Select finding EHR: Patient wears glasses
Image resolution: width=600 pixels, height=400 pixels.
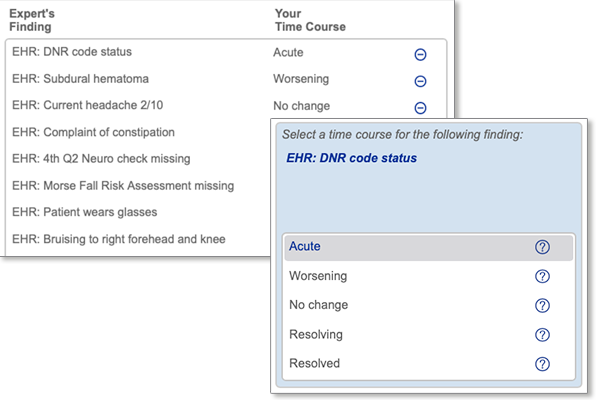point(84,212)
